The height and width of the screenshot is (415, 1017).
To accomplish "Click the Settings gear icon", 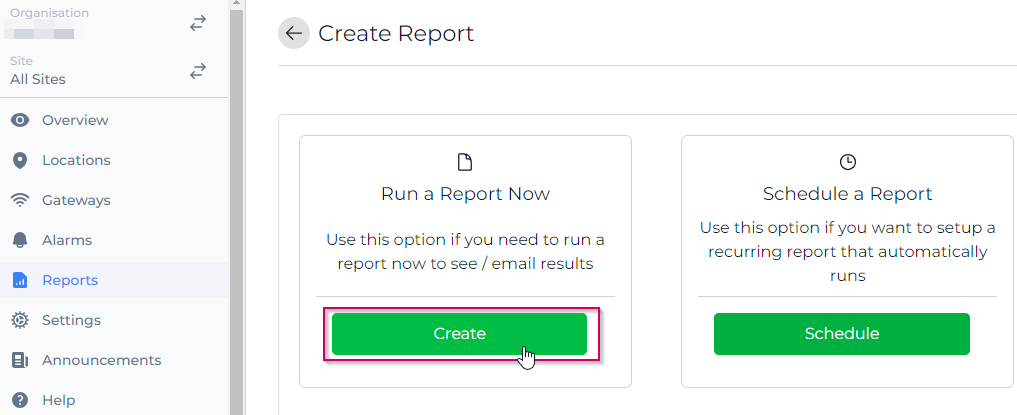I will (x=19, y=320).
